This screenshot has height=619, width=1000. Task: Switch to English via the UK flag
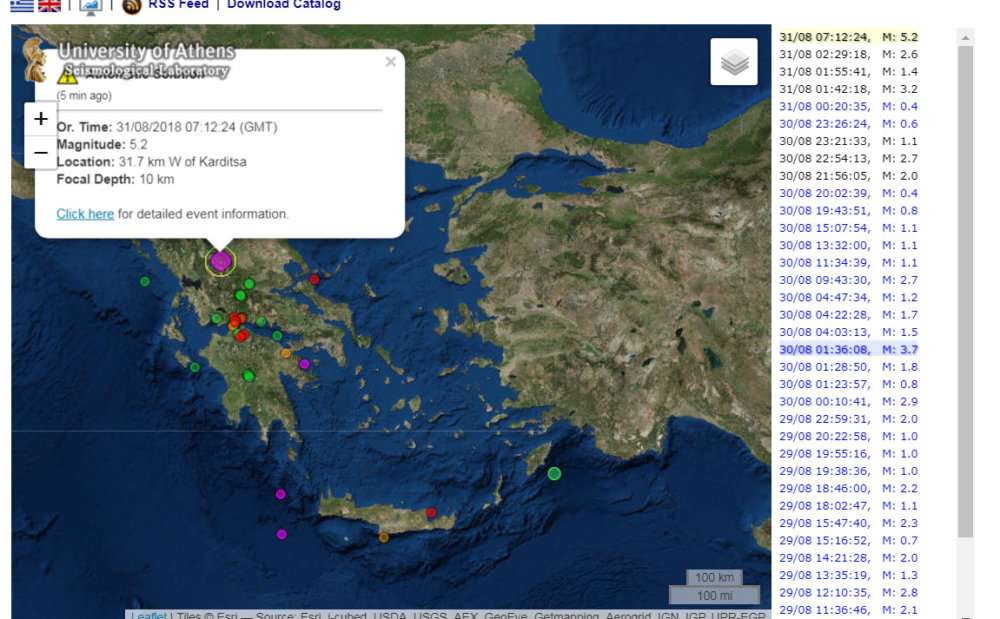point(49,5)
